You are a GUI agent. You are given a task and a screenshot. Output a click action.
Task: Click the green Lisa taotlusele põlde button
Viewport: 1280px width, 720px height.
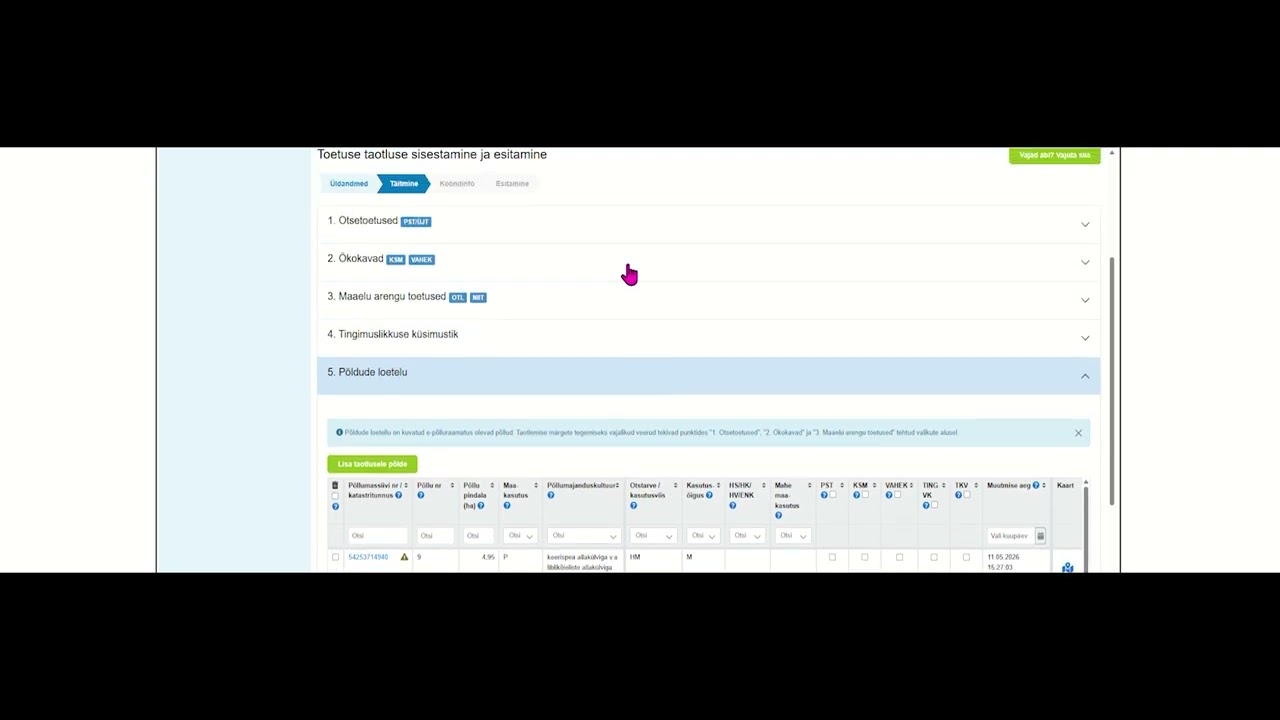point(372,464)
